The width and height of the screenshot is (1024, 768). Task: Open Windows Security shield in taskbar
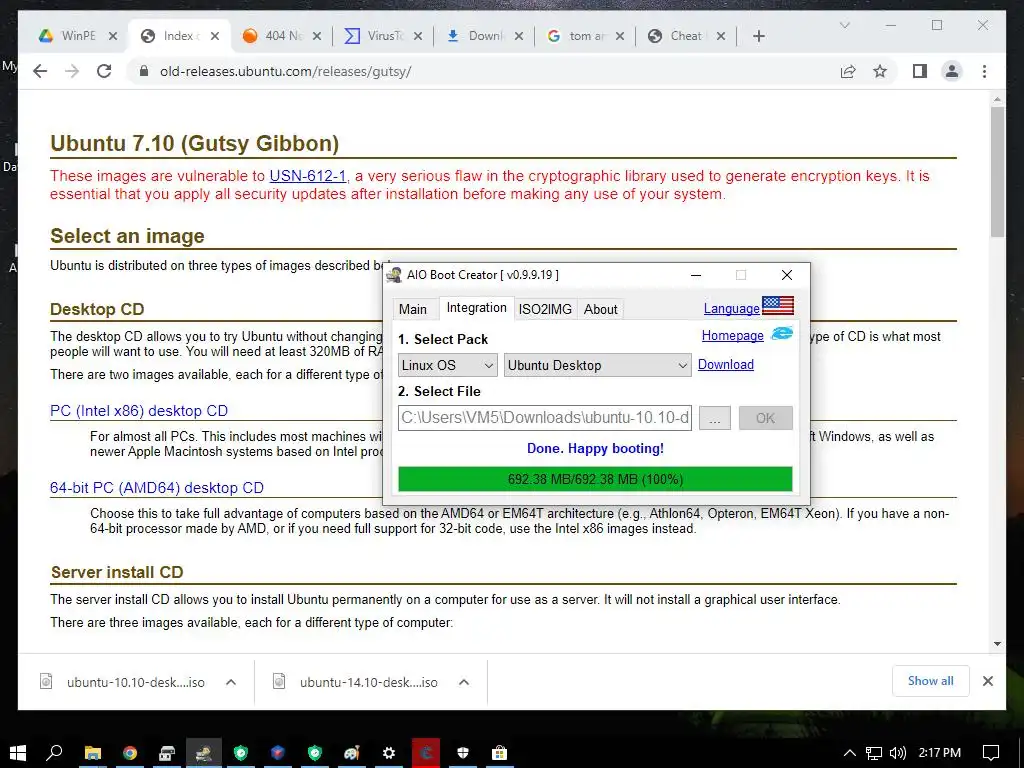(x=463, y=753)
